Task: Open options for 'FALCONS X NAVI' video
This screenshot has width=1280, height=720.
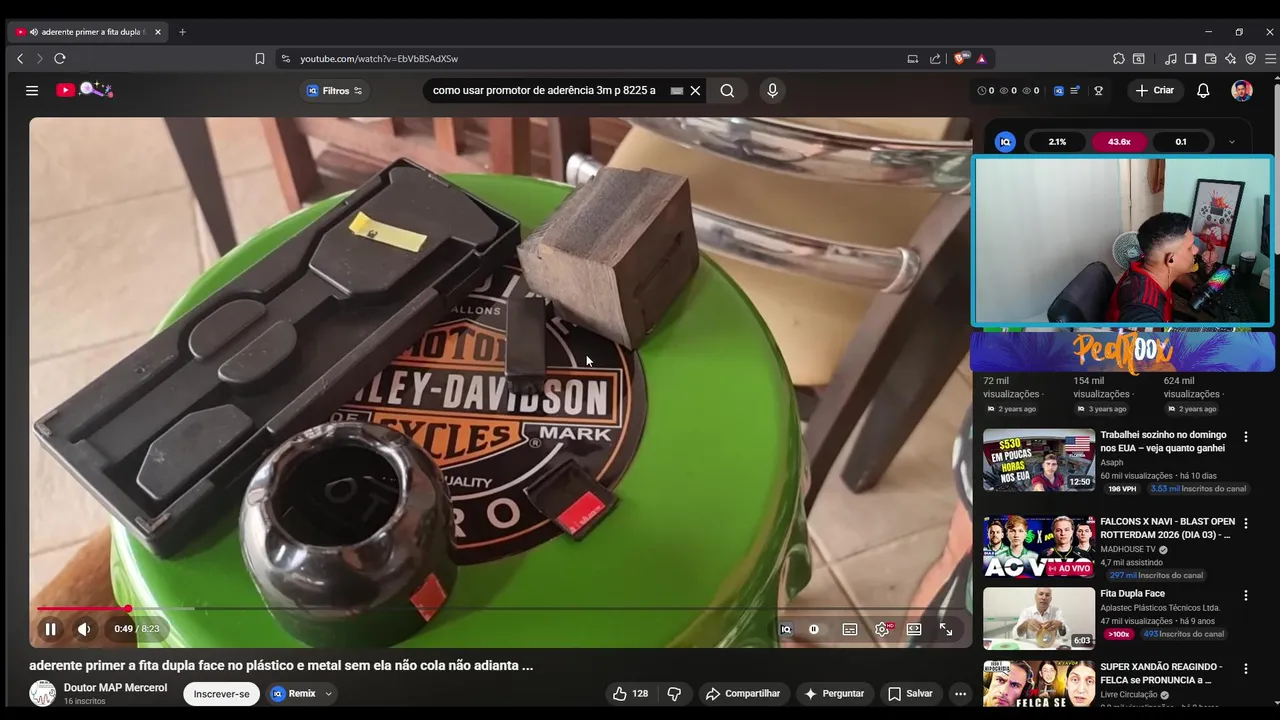Action: click(1245, 523)
